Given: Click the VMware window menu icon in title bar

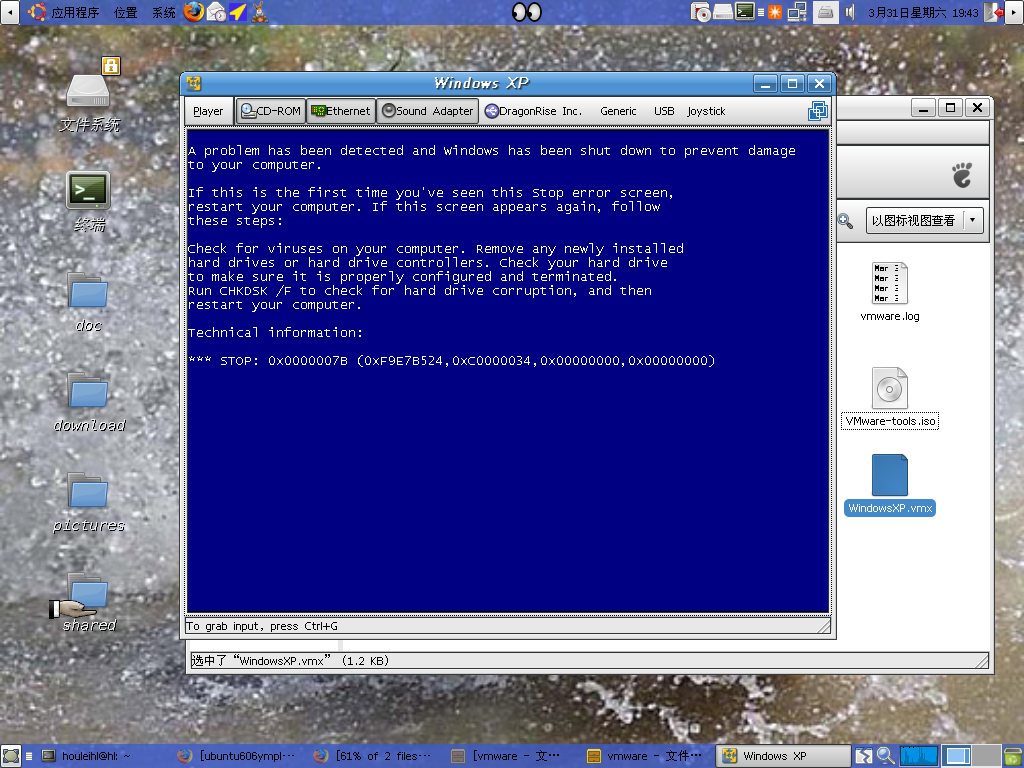Looking at the screenshot, I should click(x=194, y=84).
